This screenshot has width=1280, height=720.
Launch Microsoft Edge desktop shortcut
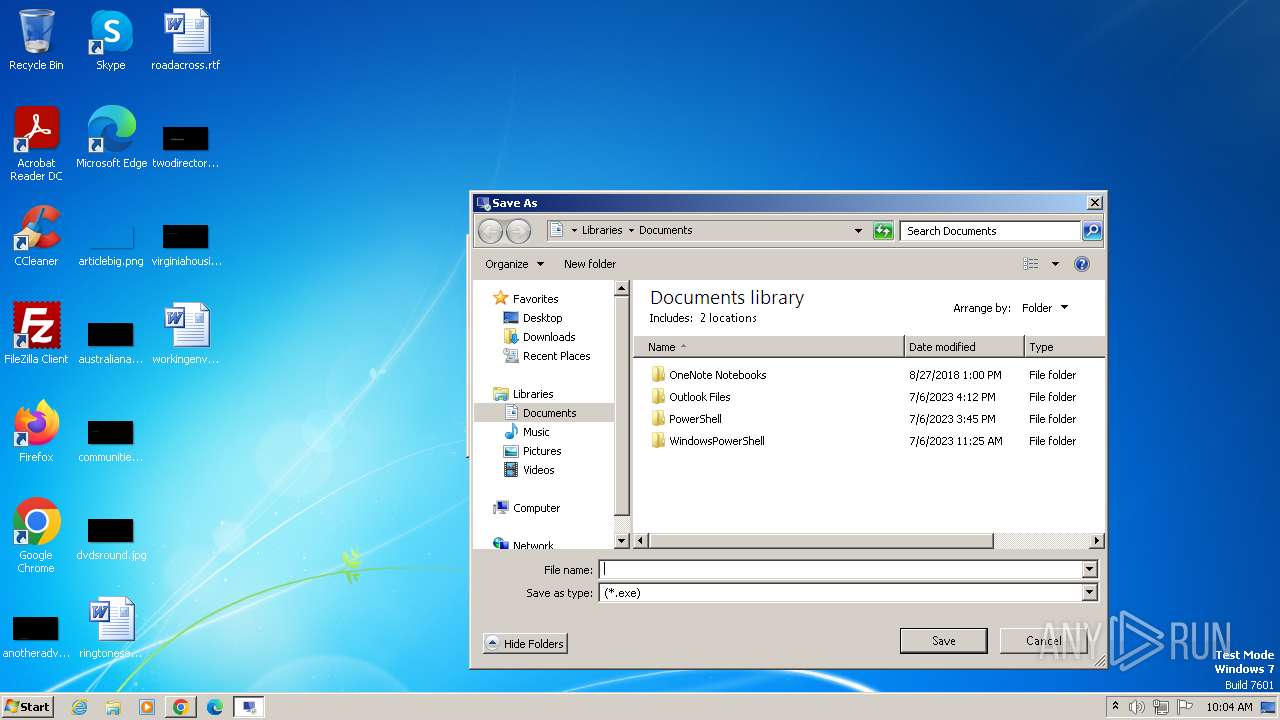tap(111, 138)
